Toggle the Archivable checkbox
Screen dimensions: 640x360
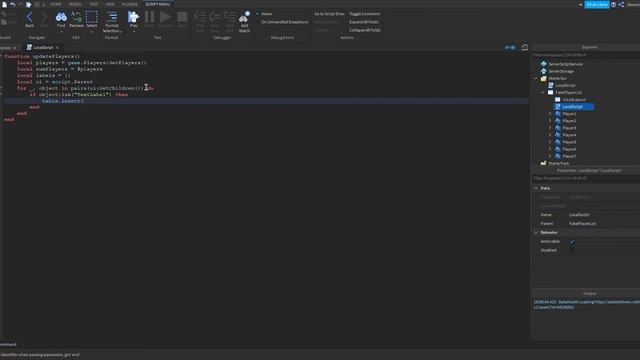click(x=572, y=242)
